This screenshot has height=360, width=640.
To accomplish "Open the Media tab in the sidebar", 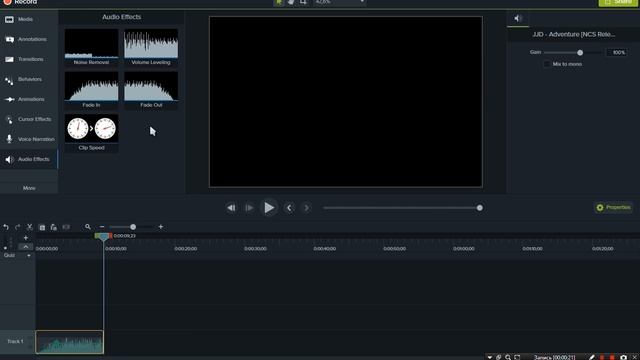I will click(x=29, y=19).
